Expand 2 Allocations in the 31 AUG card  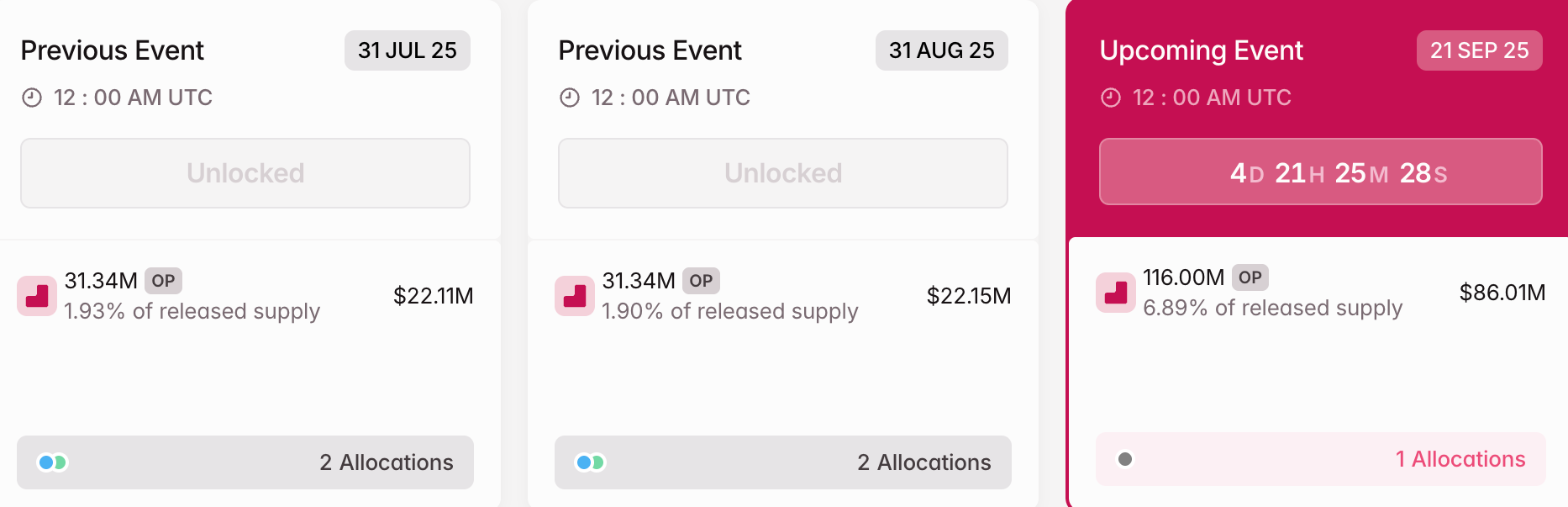coord(923,462)
